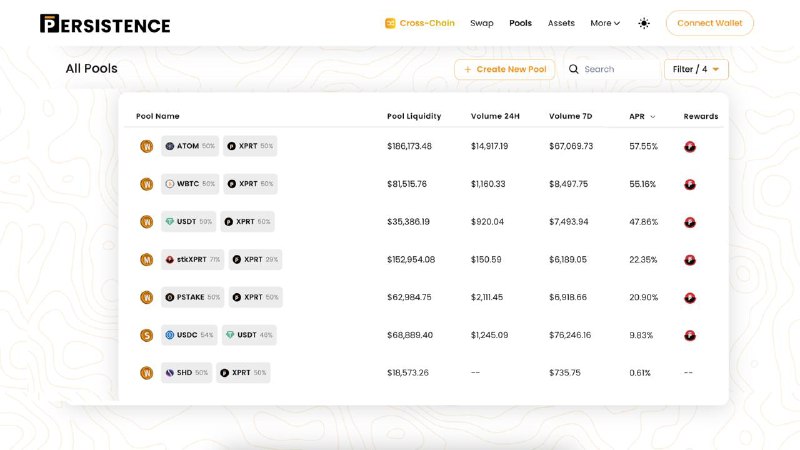Click the USDT 50% token chip
The height and width of the screenshot is (450, 800).
point(189,221)
